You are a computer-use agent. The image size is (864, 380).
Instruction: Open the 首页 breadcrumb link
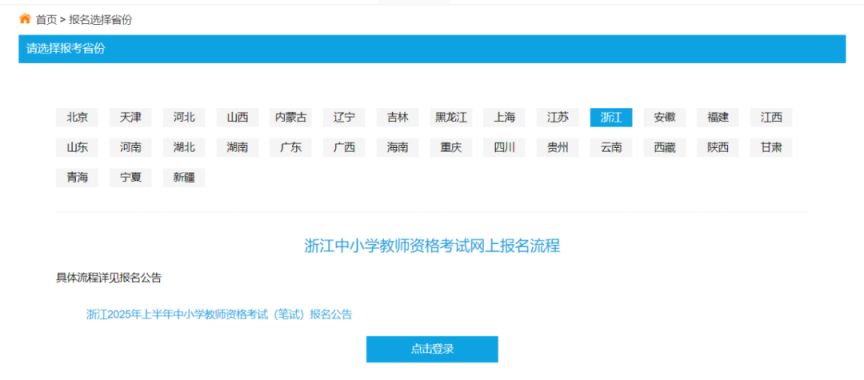click(x=46, y=20)
